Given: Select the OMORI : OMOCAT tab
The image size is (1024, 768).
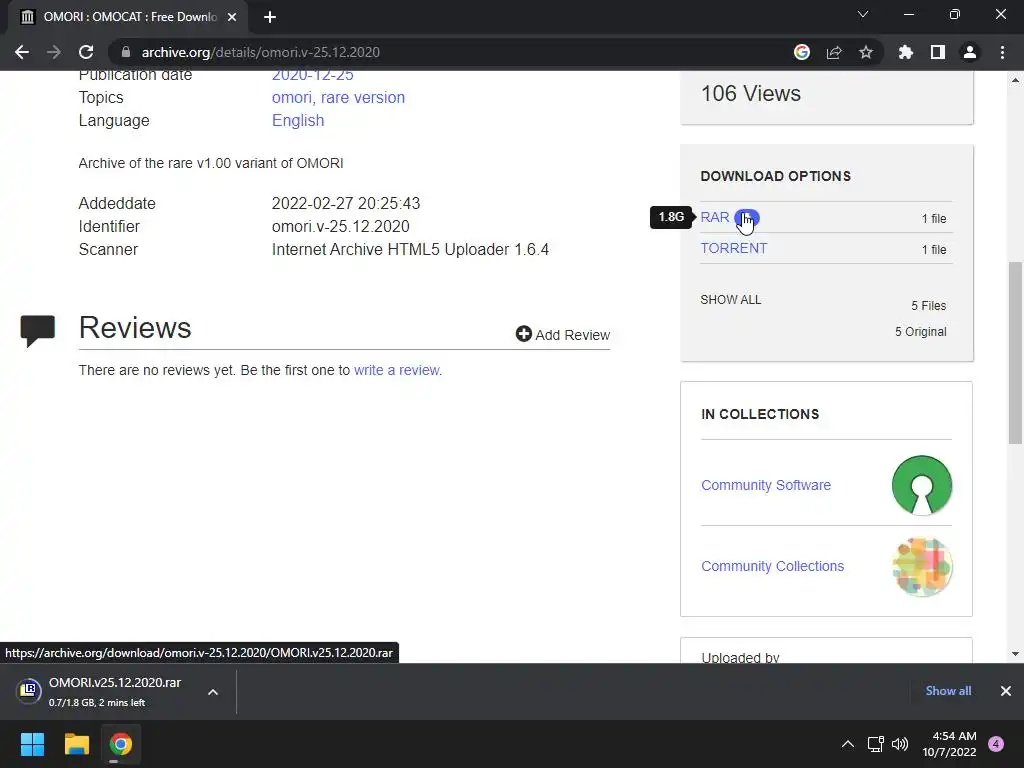Looking at the screenshot, I should point(127,17).
